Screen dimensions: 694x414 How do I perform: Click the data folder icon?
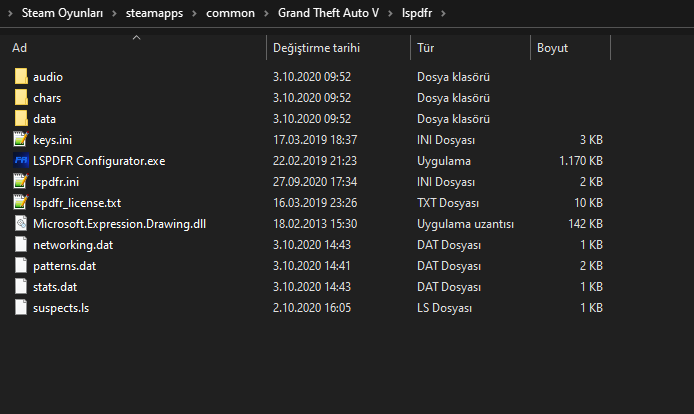21,119
